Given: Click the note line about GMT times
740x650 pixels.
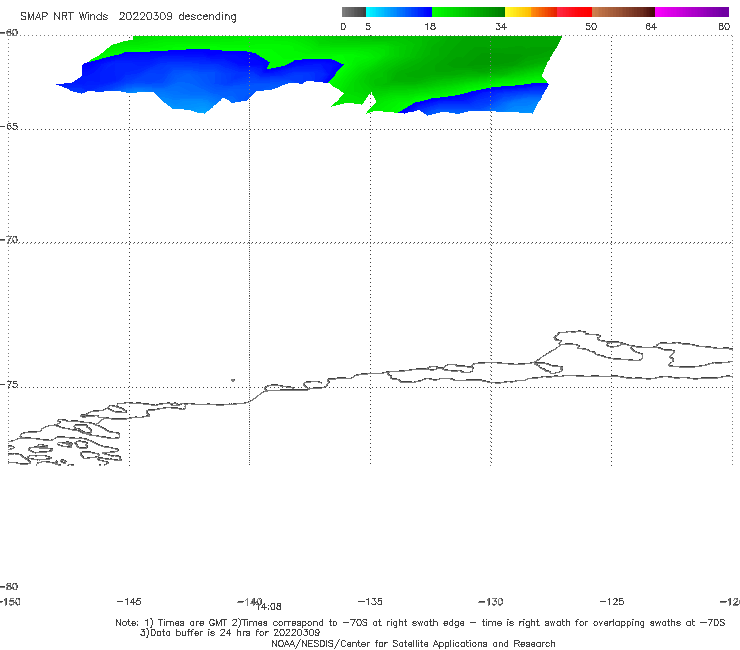Looking at the screenshot, I should point(420,623).
